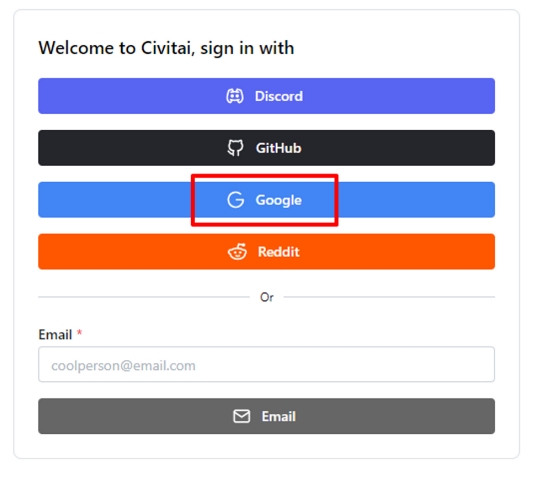Click the Welcome to Civitai heading
Screen dimensions: 548x491
click(166, 48)
